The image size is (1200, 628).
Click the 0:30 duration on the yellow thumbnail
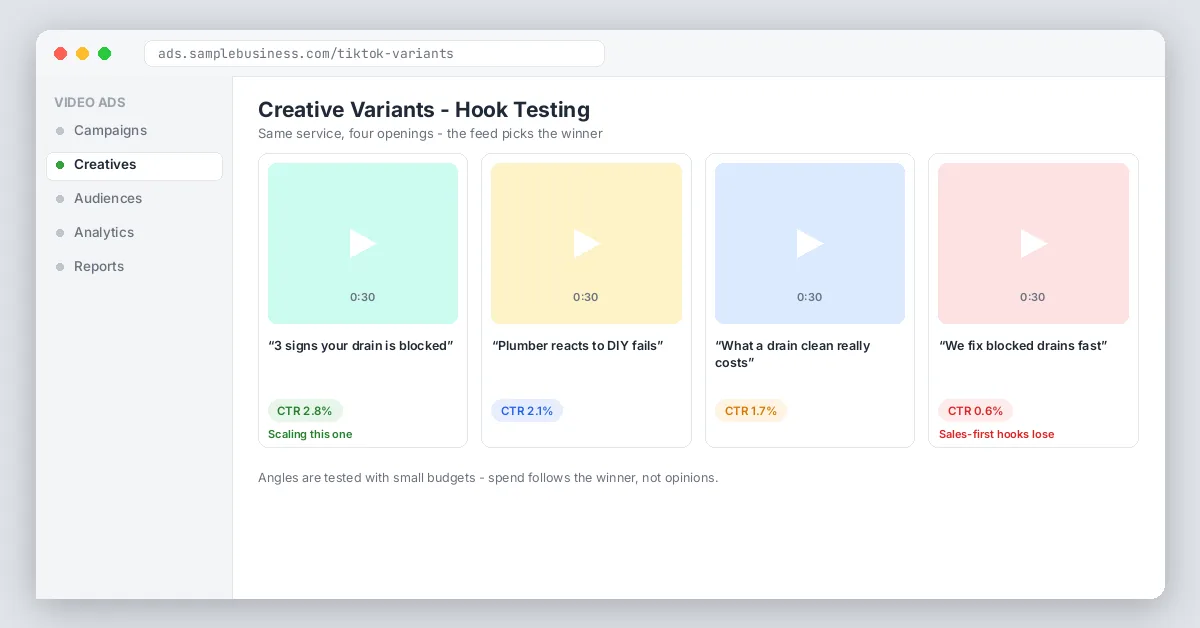coord(586,297)
